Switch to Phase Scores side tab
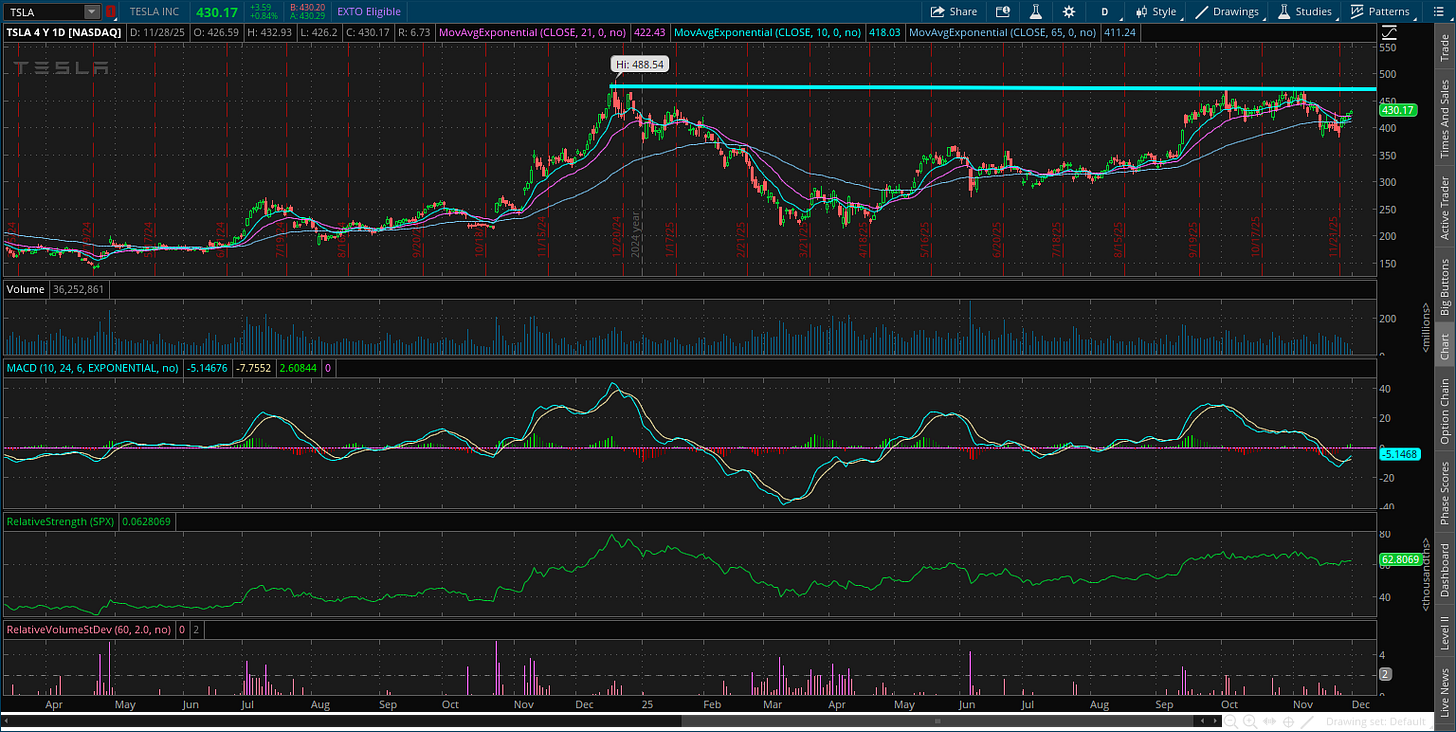 click(x=1443, y=492)
